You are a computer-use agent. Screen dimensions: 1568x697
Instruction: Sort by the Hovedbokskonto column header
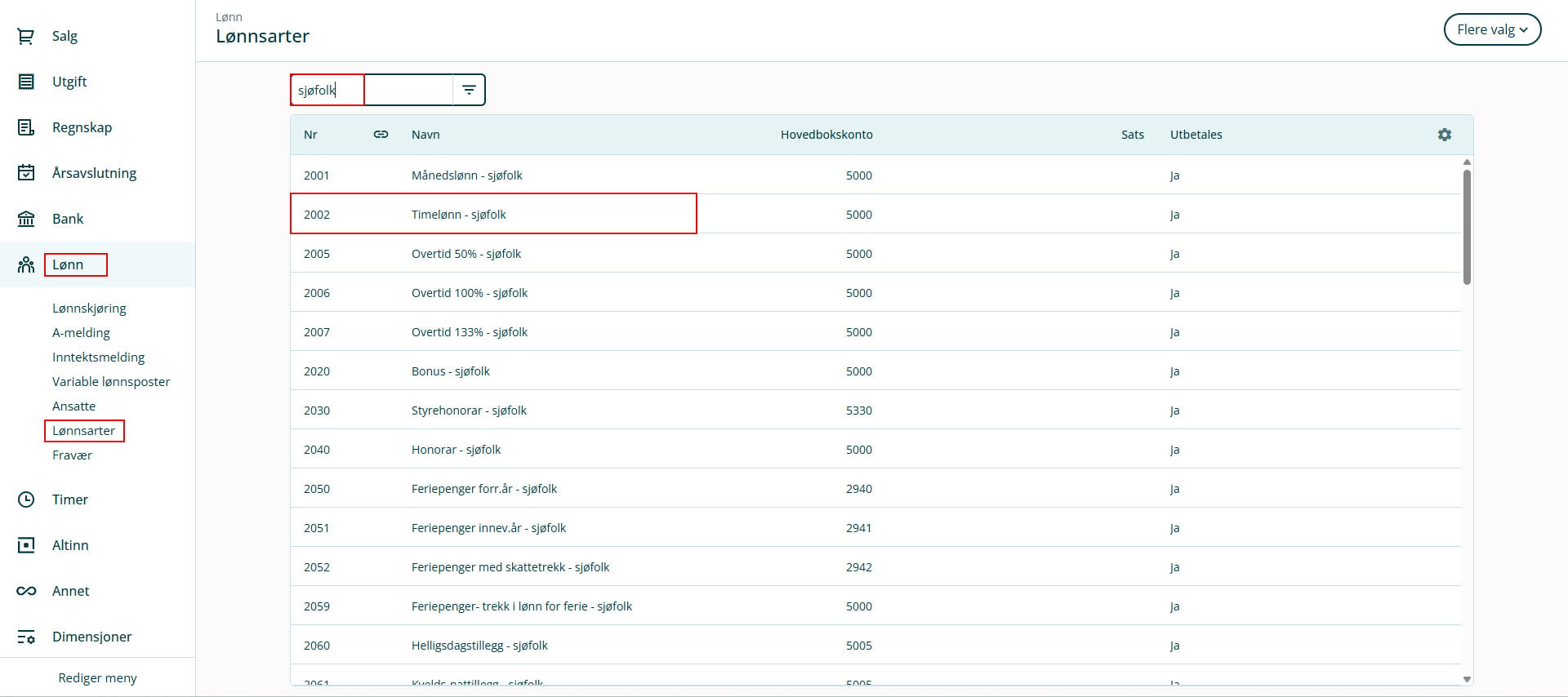[826, 135]
